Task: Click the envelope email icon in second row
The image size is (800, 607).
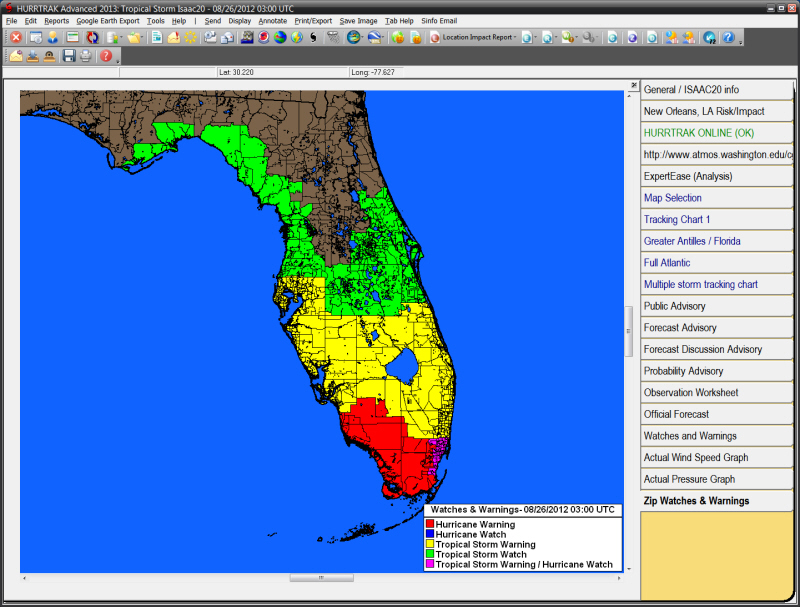Action: coord(17,56)
